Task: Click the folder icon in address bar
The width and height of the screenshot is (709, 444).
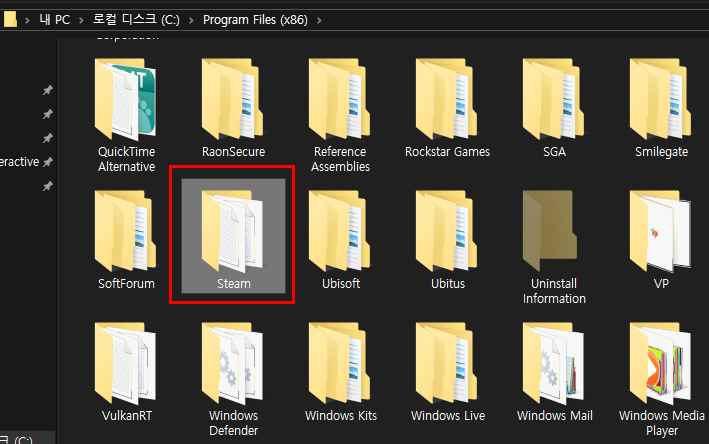Action: tap(10, 19)
